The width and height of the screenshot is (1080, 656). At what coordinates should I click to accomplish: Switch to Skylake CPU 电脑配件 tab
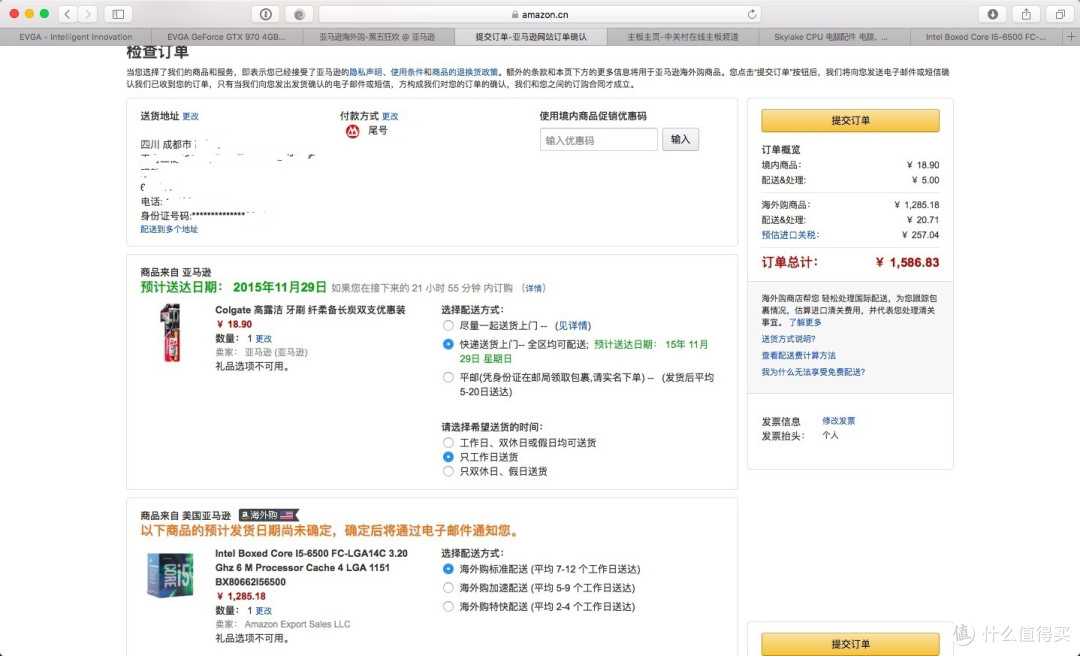[833, 37]
